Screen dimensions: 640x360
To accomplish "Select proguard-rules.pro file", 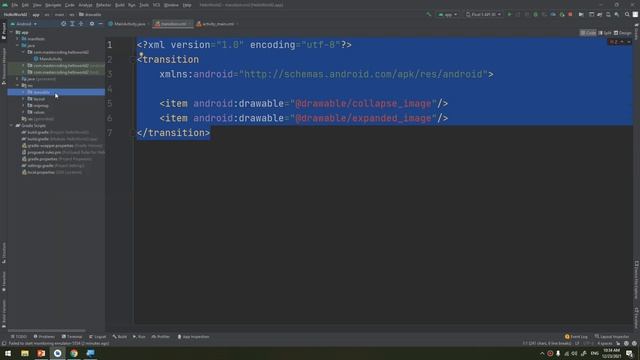I will tap(44, 152).
